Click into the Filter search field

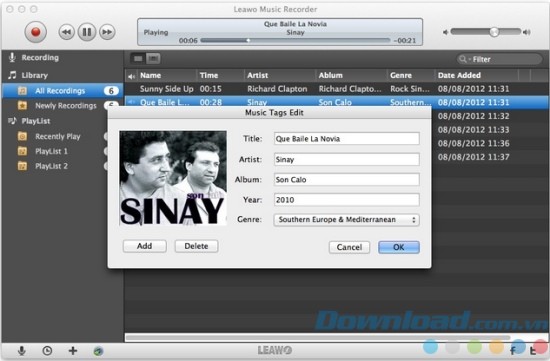tap(499, 59)
